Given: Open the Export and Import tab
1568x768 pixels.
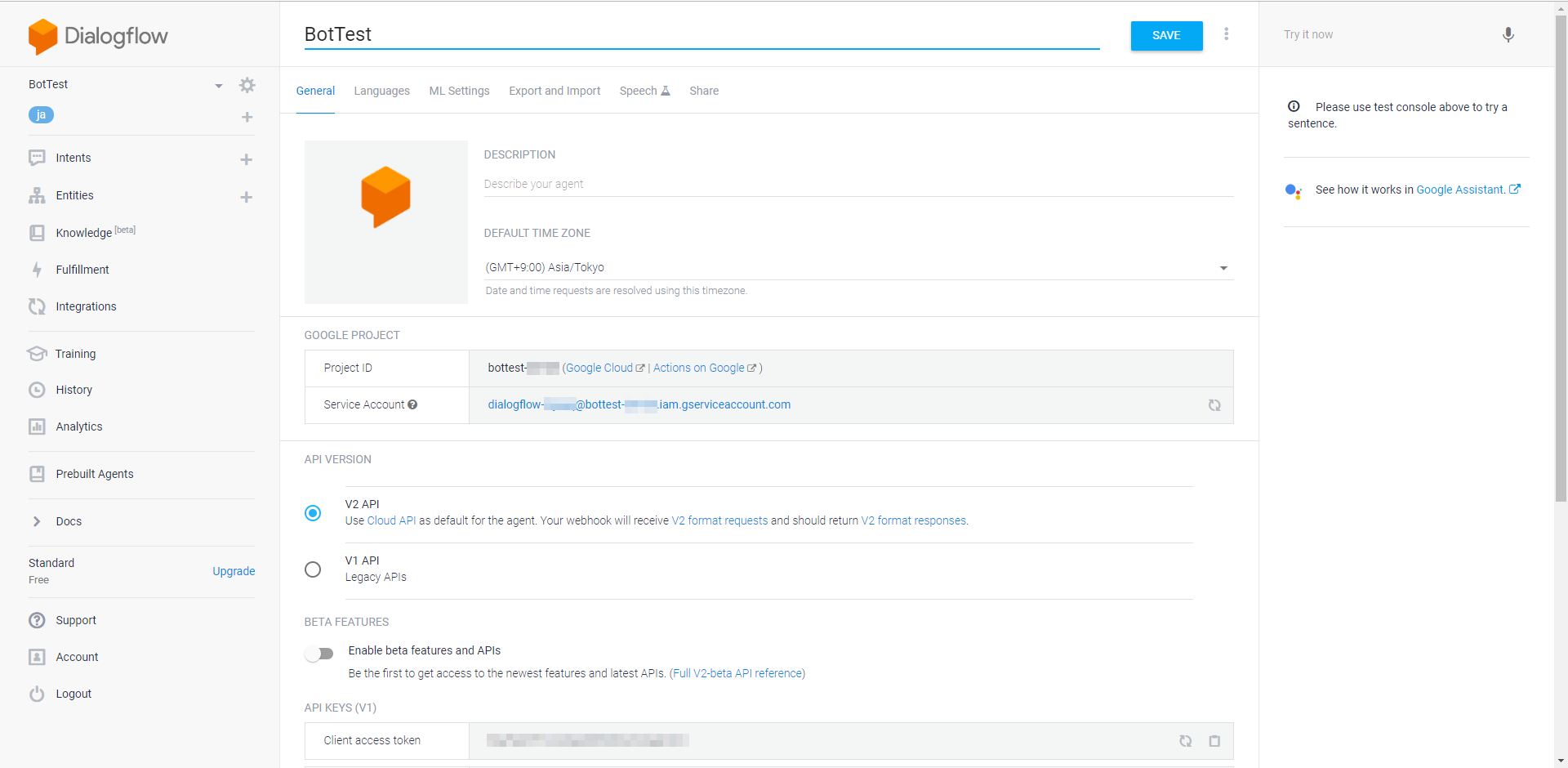Looking at the screenshot, I should pos(554,91).
